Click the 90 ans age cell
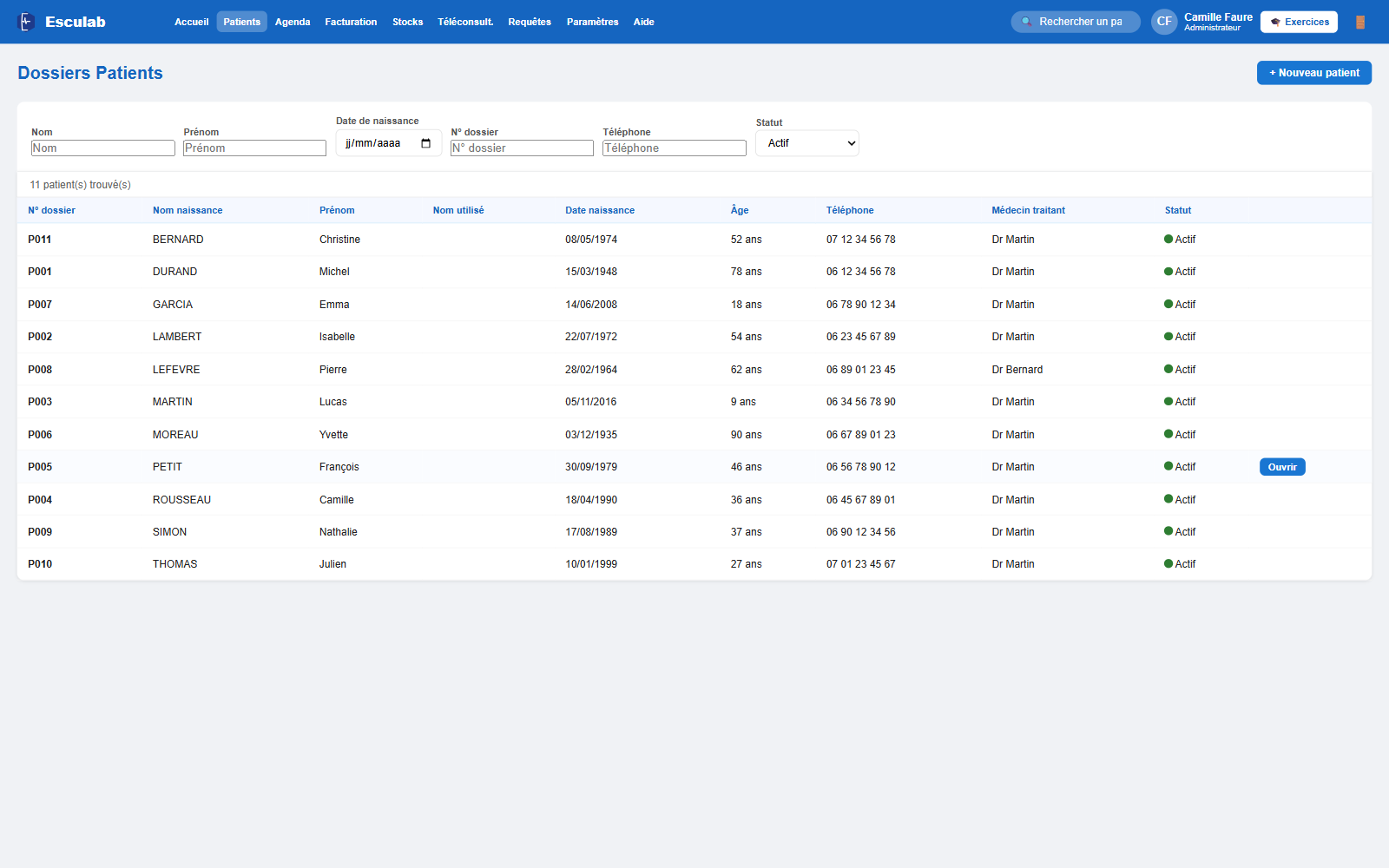The height and width of the screenshot is (868, 1389). tap(747, 435)
